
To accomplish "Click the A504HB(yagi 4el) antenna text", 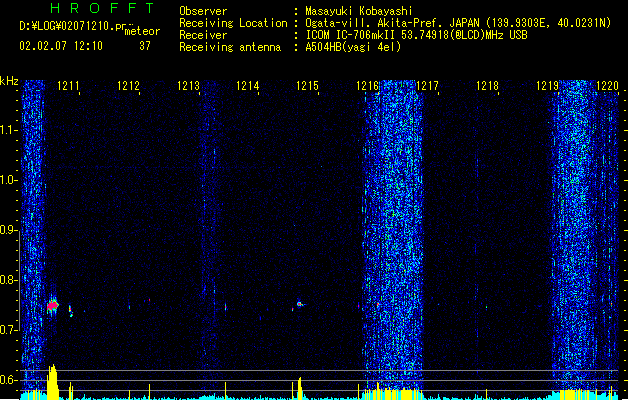I will point(353,47).
